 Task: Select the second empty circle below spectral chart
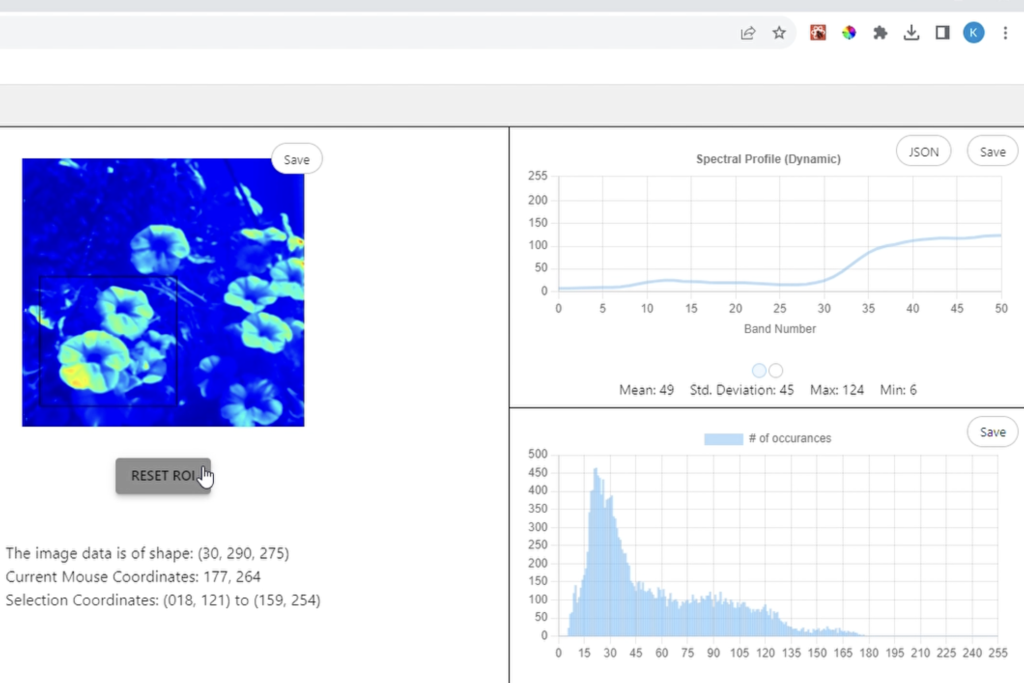[x=776, y=371]
